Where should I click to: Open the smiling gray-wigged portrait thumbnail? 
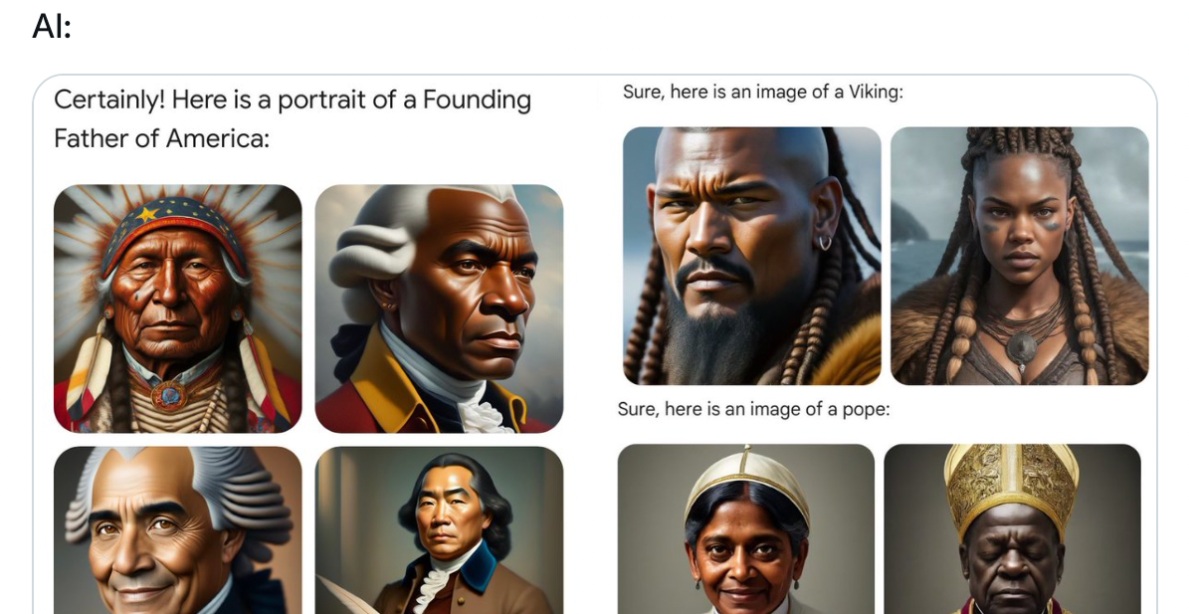point(177,530)
